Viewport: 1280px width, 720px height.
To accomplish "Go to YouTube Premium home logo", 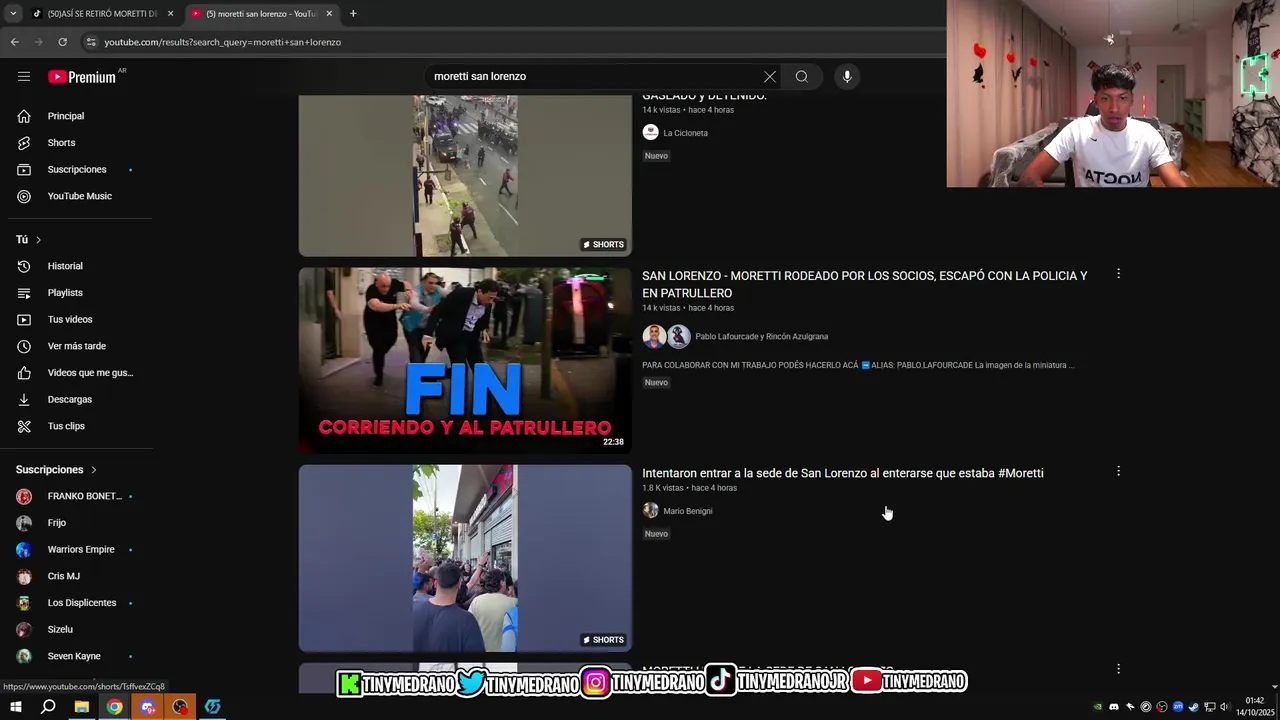I will tap(82, 77).
